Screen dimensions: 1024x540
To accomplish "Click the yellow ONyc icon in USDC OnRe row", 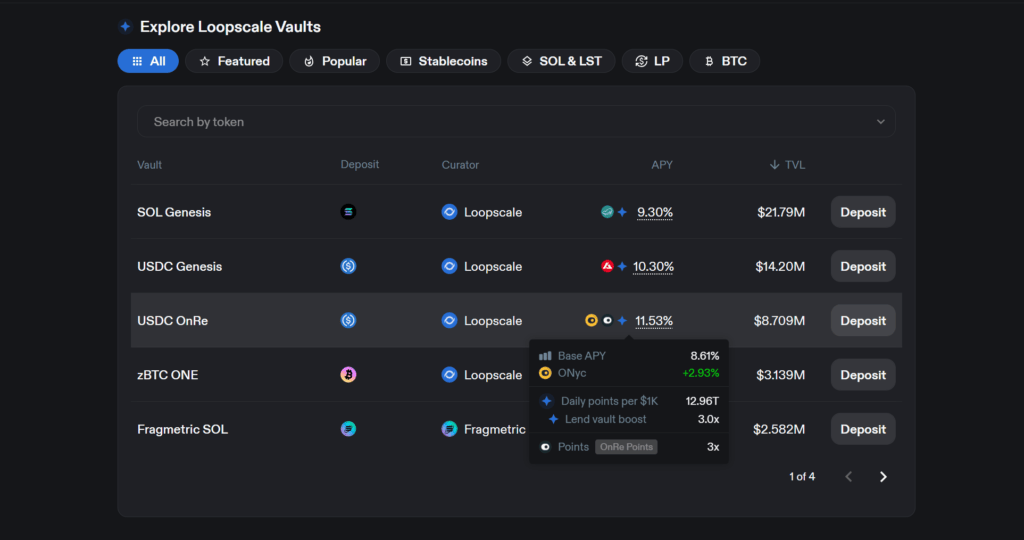I will pos(591,321).
